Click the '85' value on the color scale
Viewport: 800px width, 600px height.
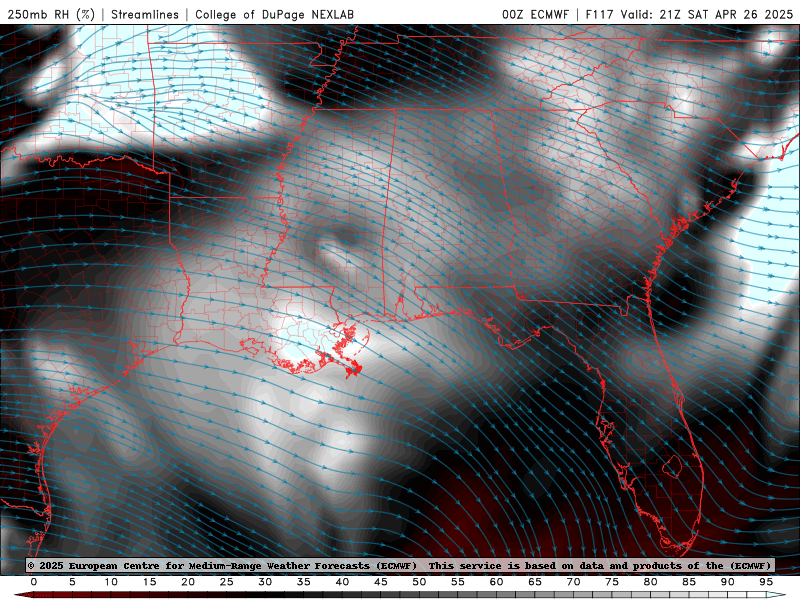[689, 582]
